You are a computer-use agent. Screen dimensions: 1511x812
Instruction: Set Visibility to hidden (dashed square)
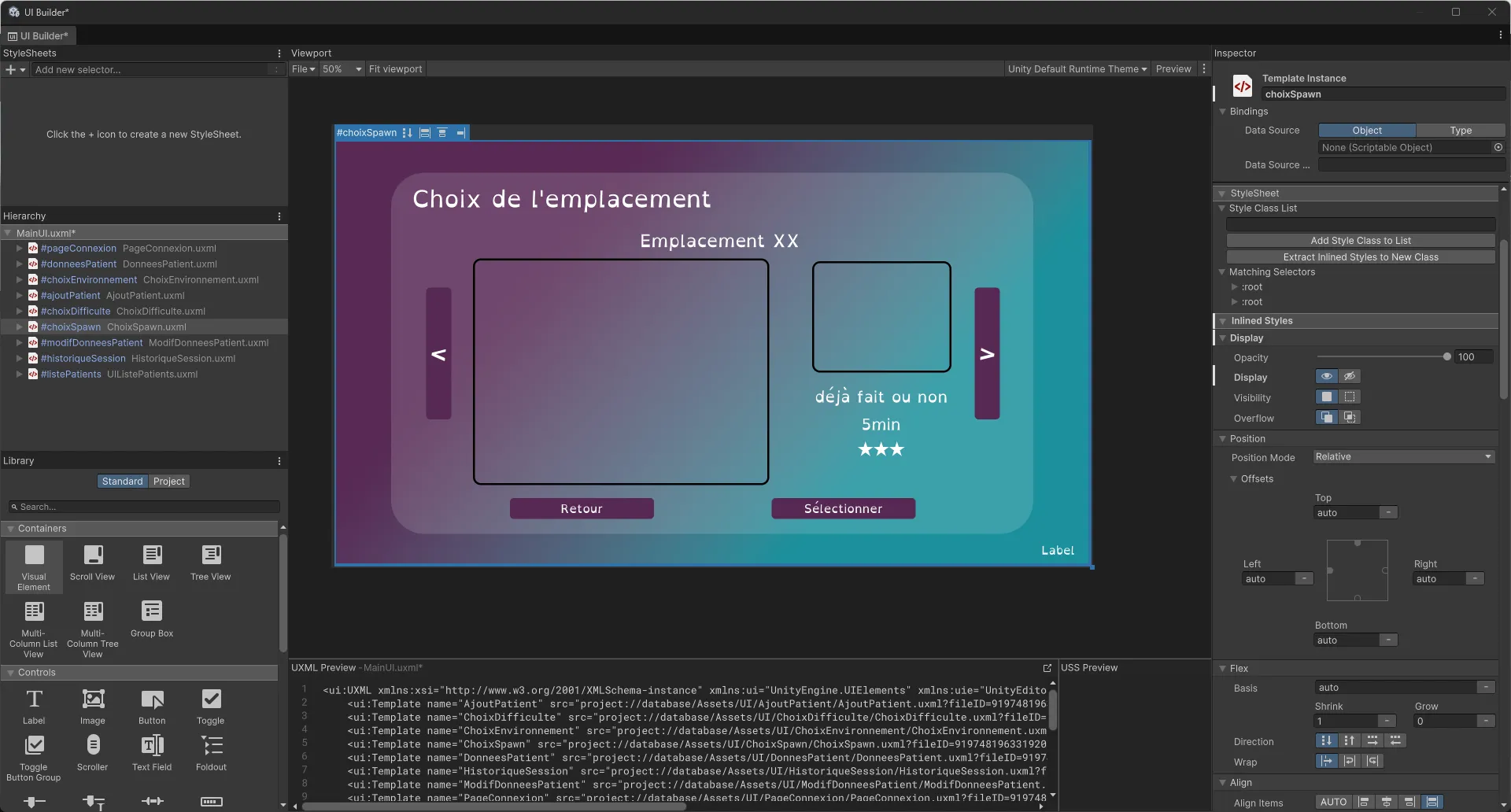coord(1350,397)
